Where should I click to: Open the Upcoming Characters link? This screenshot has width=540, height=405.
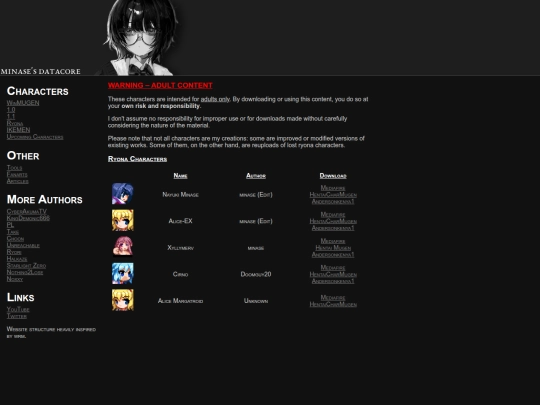[35, 137]
